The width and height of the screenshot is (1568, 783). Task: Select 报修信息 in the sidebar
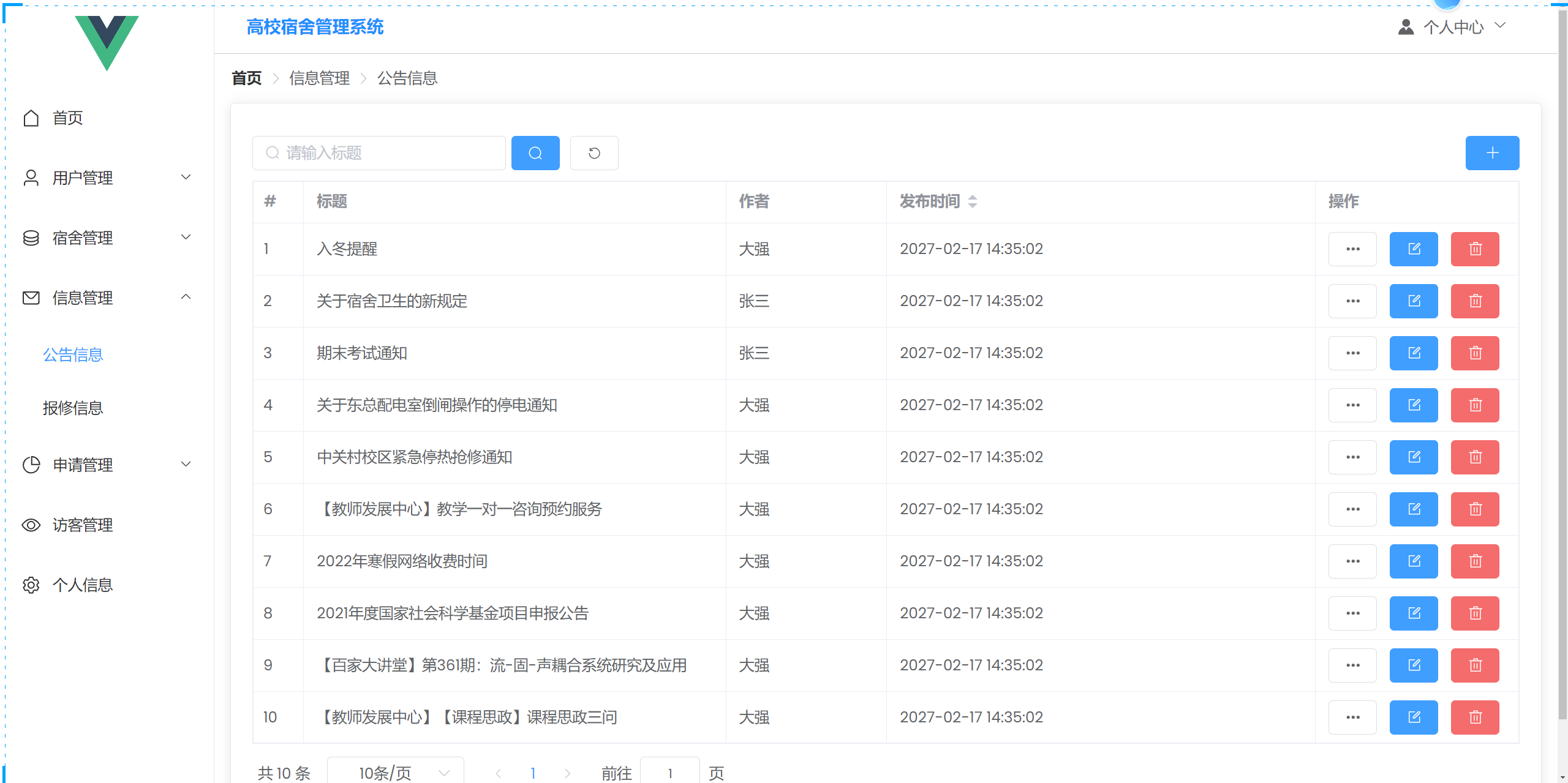[73, 408]
